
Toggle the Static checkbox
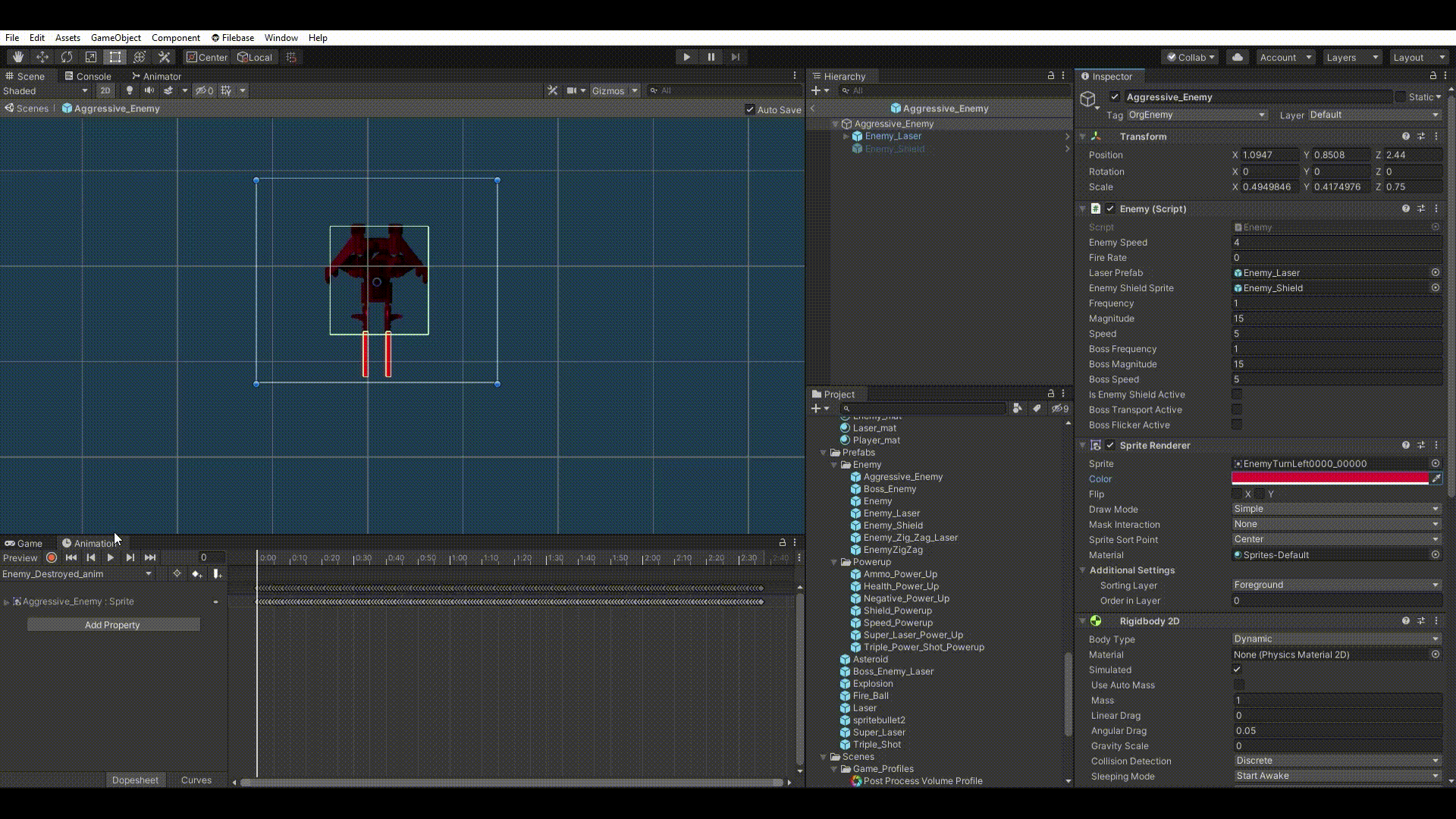[x=1401, y=97]
